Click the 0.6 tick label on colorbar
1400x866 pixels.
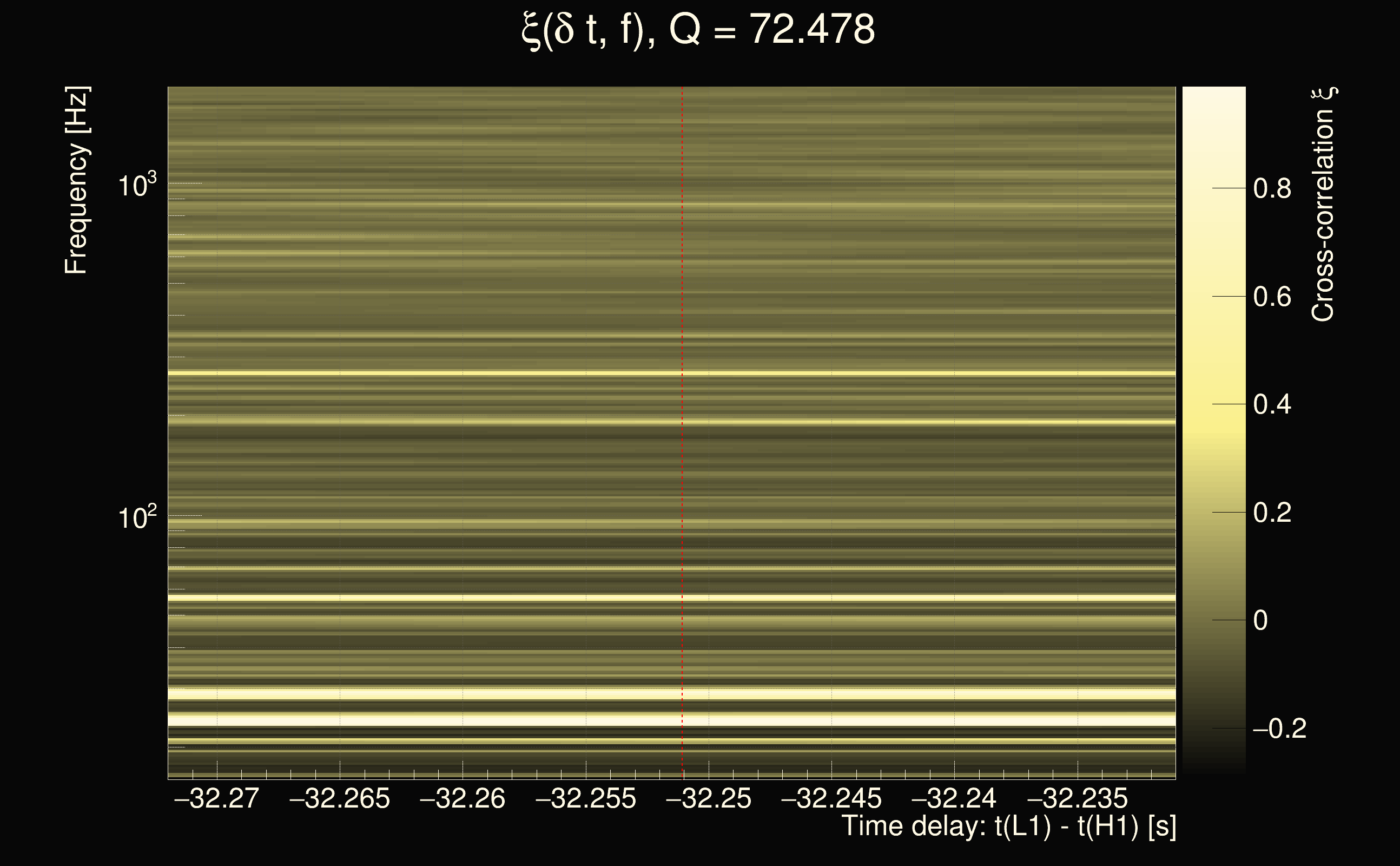pos(1272,297)
